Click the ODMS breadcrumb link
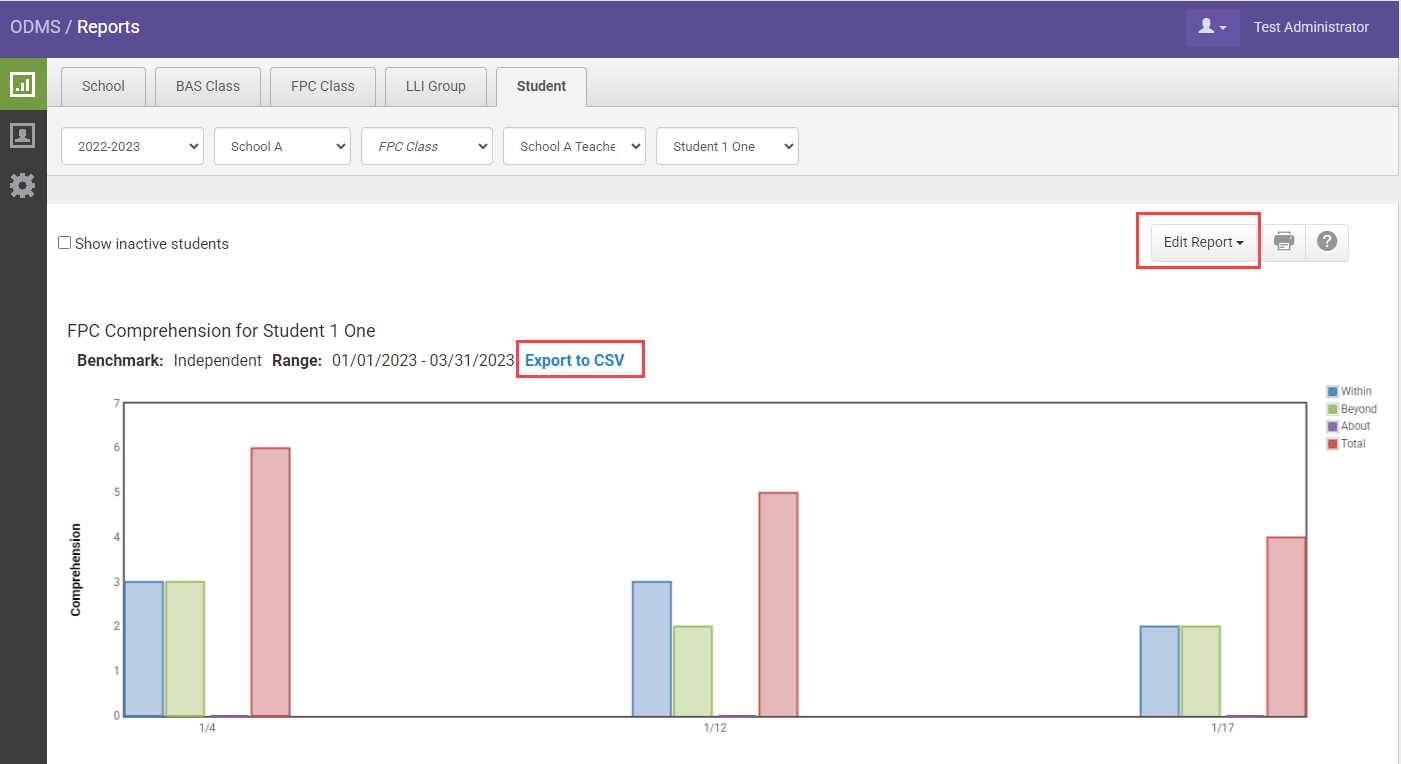The image size is (1401, 764). [x=35, y=27]
